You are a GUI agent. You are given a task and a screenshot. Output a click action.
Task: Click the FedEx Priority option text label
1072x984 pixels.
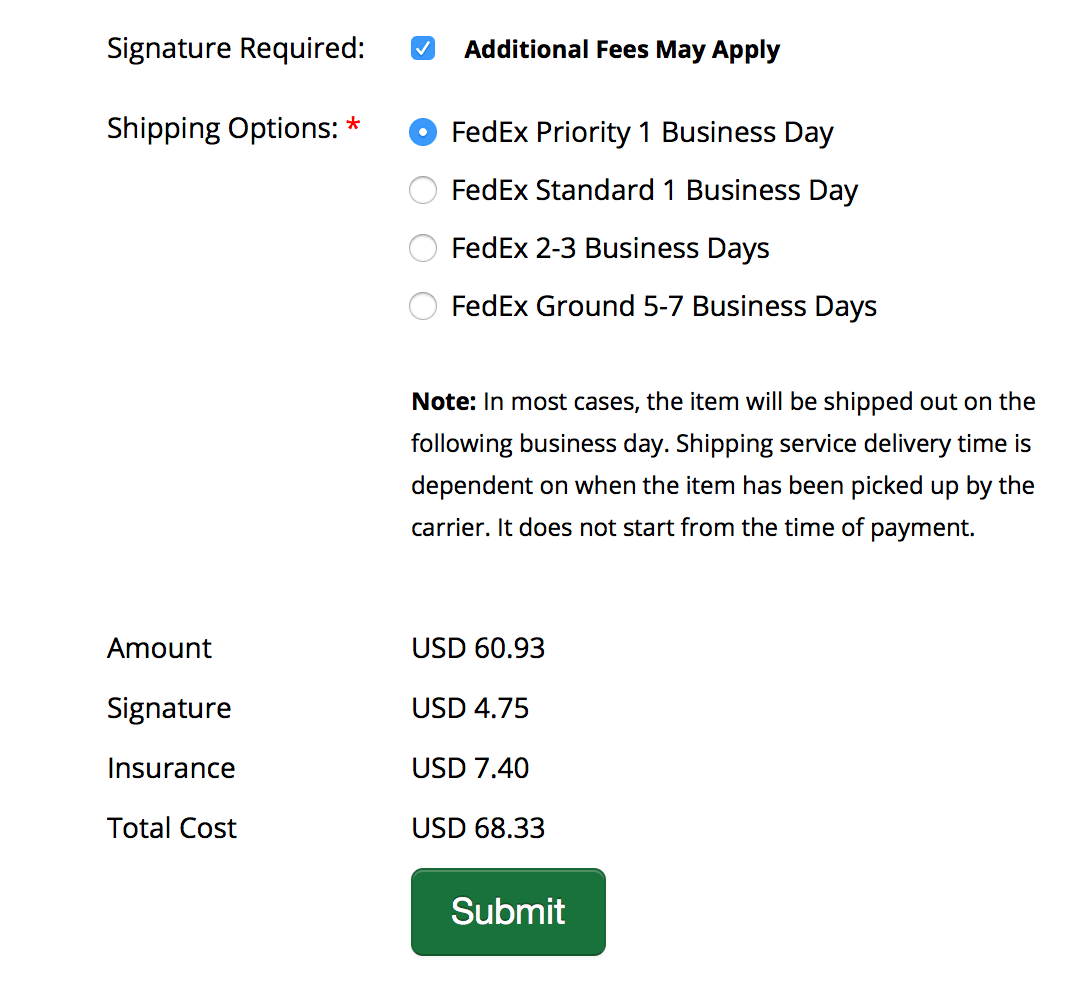click(642, 132)
